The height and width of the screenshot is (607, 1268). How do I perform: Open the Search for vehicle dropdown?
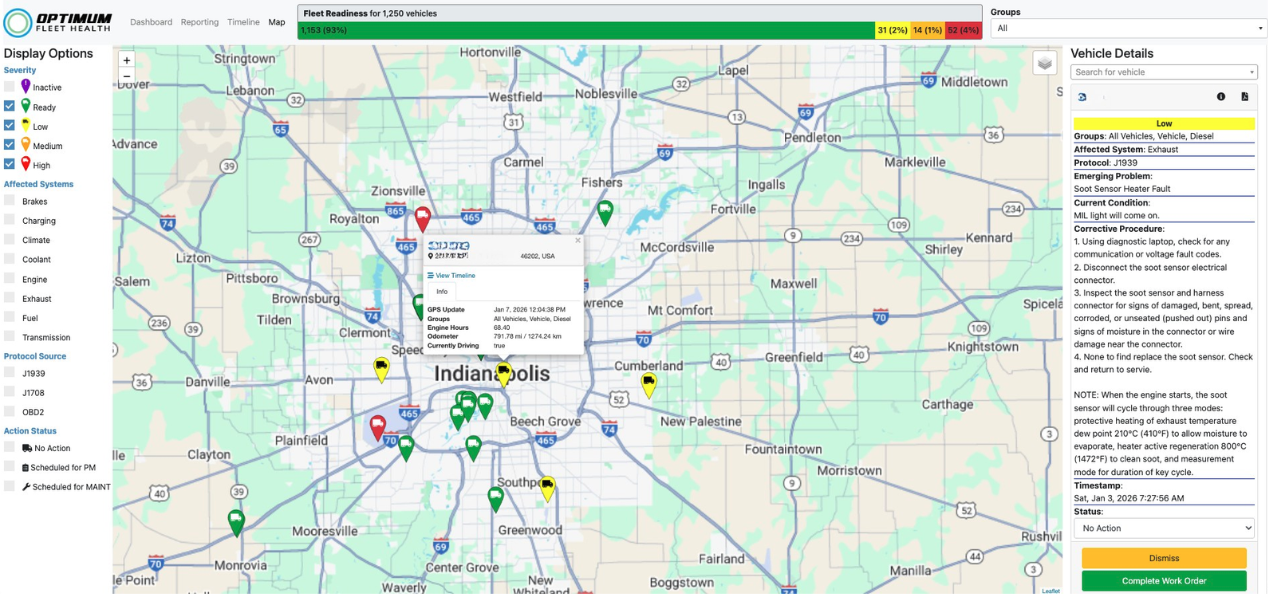tap(1163, 72)
